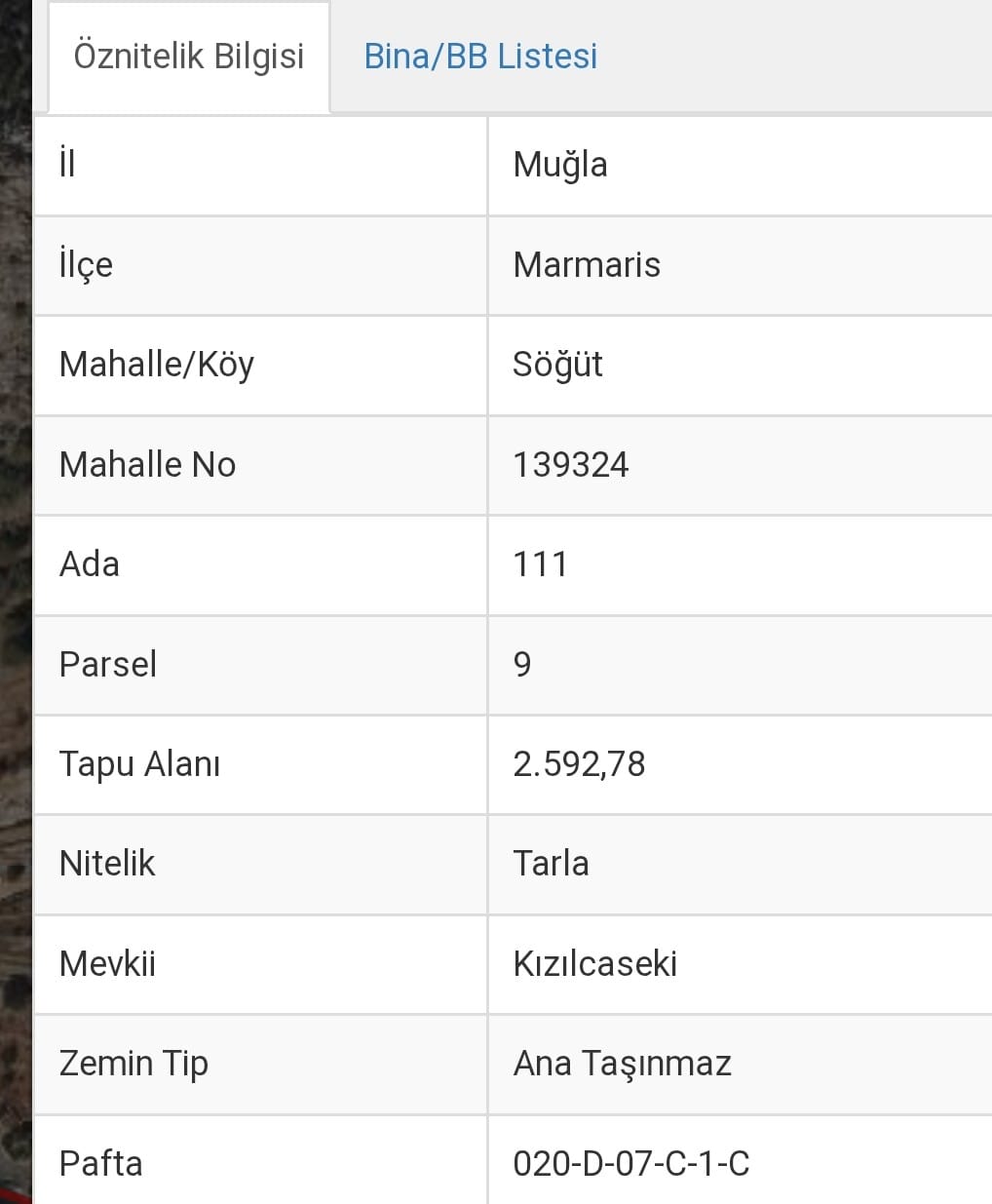
Task: Click the Mahalle No value 139324
Action: (x=571, y=465)
